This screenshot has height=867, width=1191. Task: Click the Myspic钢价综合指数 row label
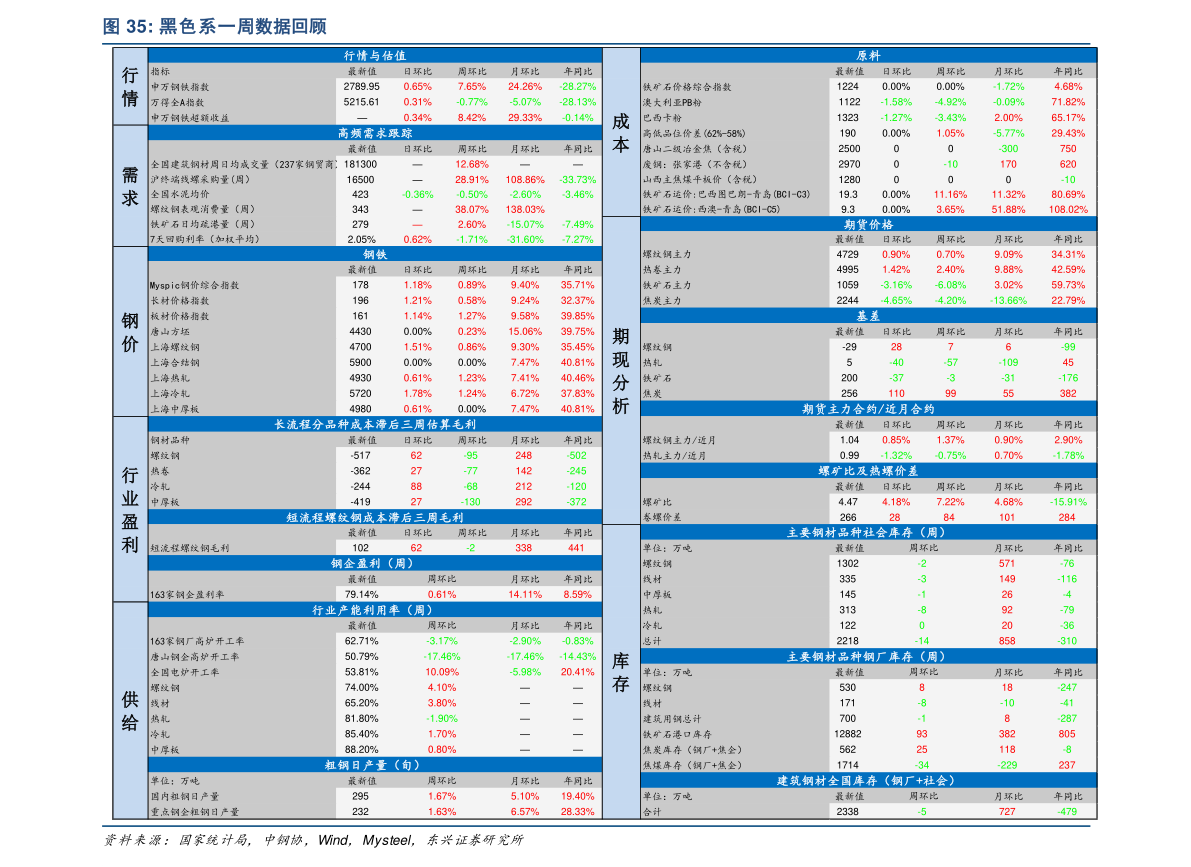coord(194,286)
